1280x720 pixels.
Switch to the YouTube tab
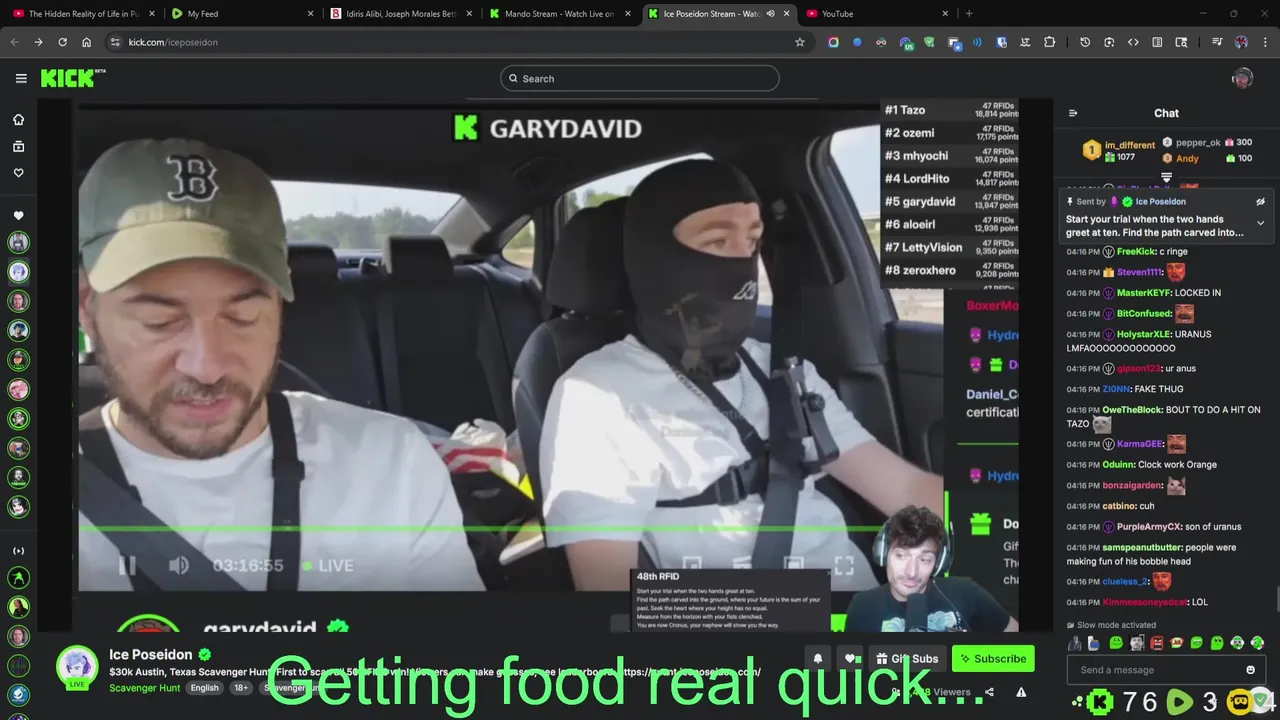tap(878, 14)
